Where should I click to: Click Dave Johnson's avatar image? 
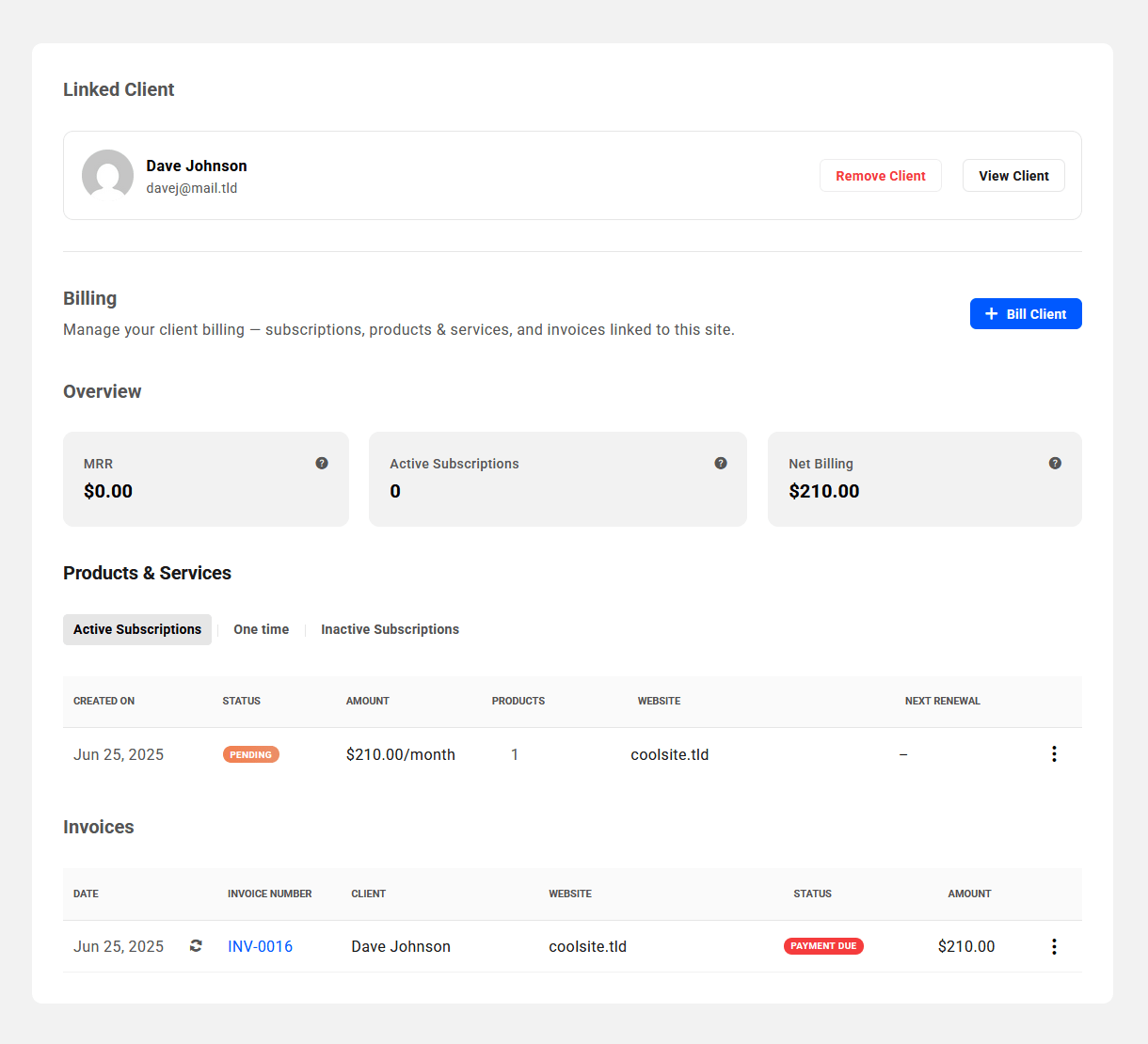[x=107, y=175]
